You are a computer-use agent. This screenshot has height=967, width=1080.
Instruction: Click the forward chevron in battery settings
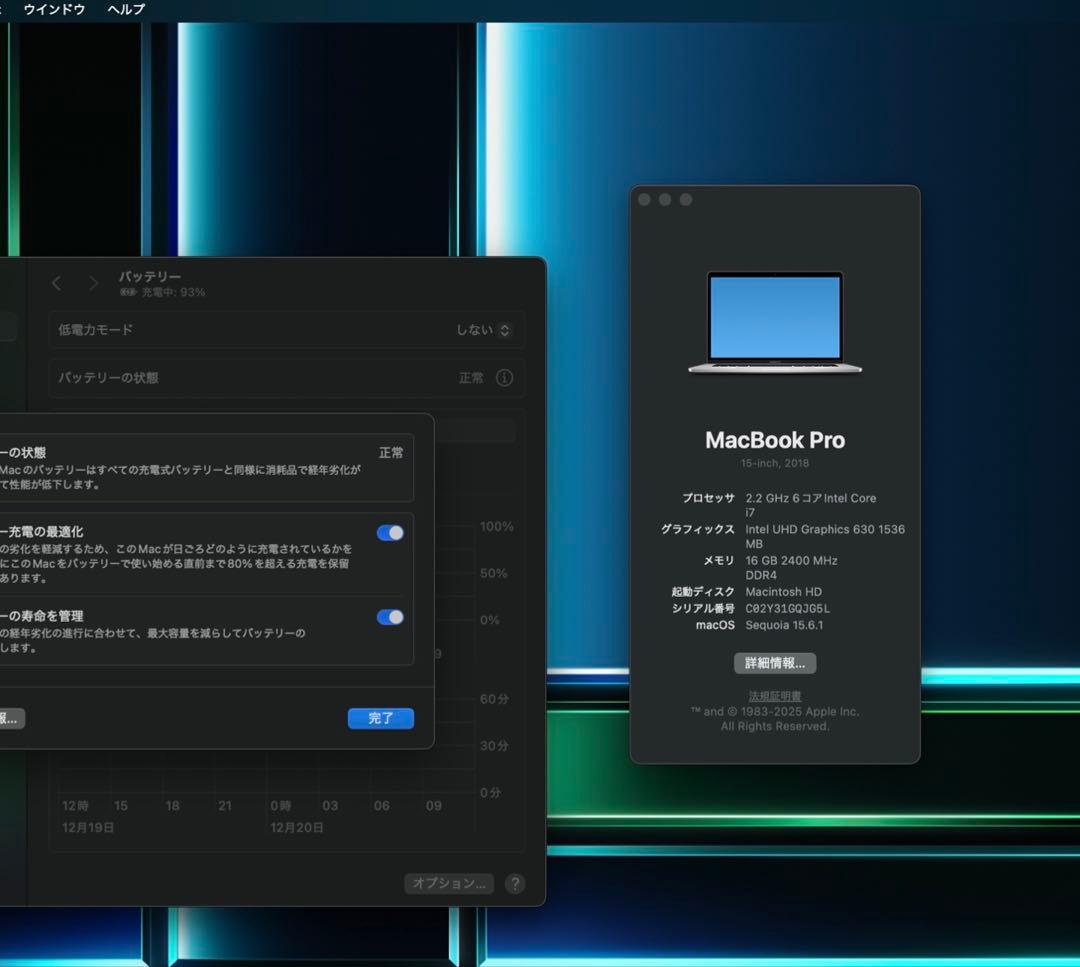92,283
